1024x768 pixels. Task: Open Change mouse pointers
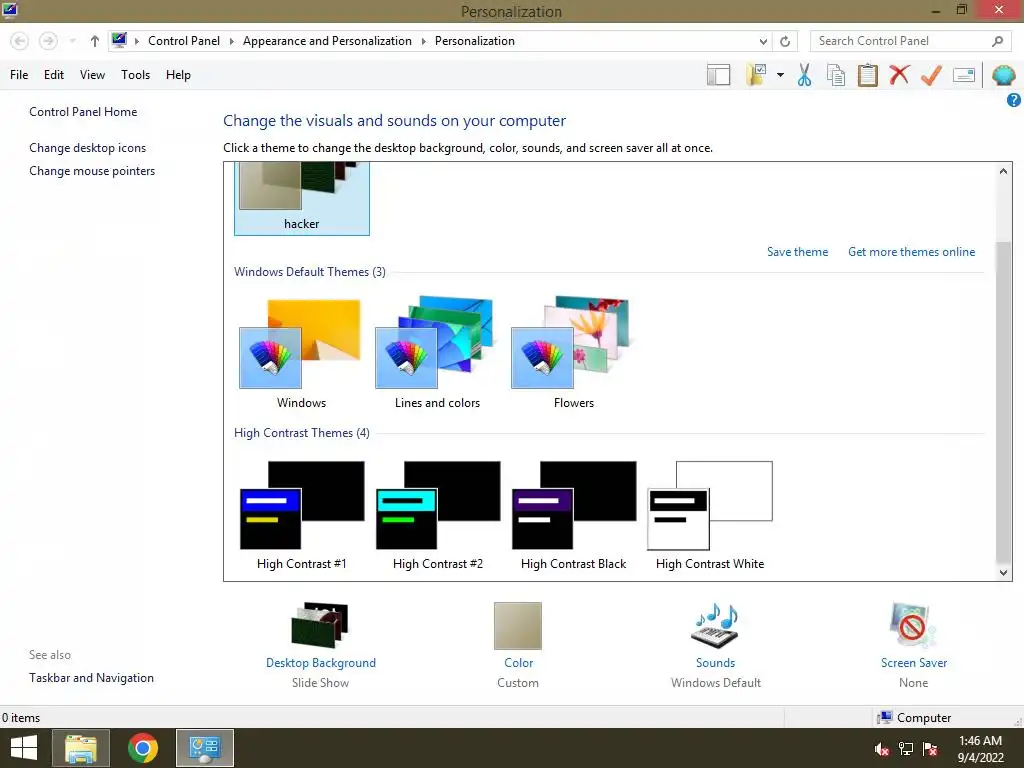point(92,170)
